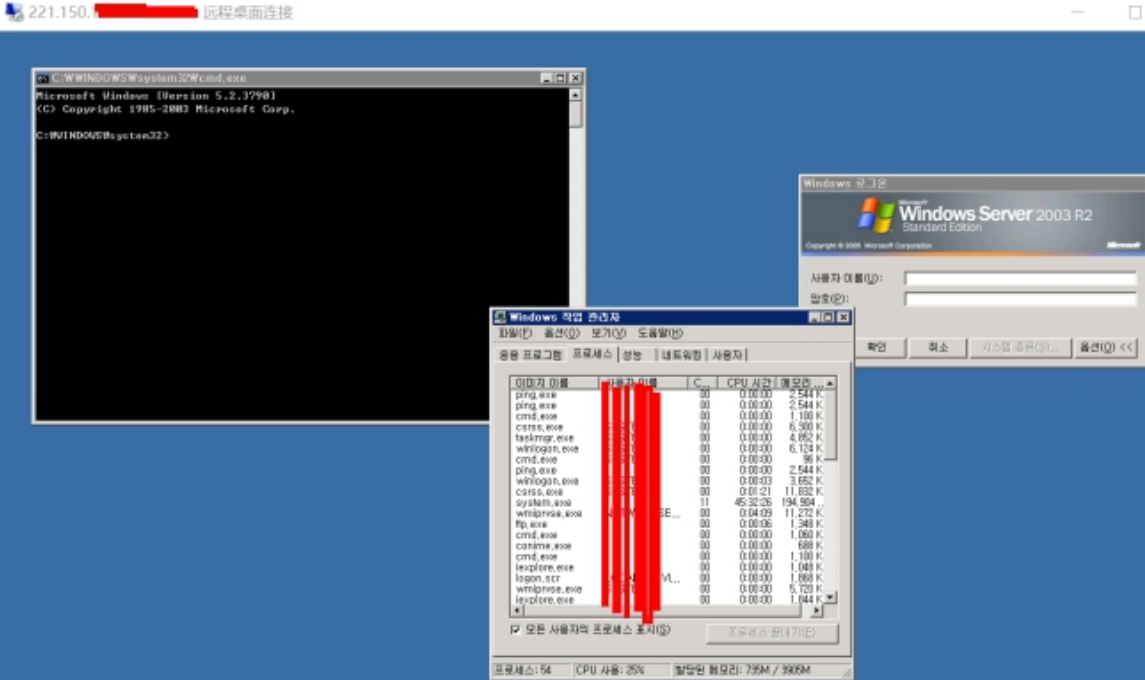Click the C:\WINDOWS\system32> command prompt line
The image size is (1145, 680).
(x=103, y=135)
